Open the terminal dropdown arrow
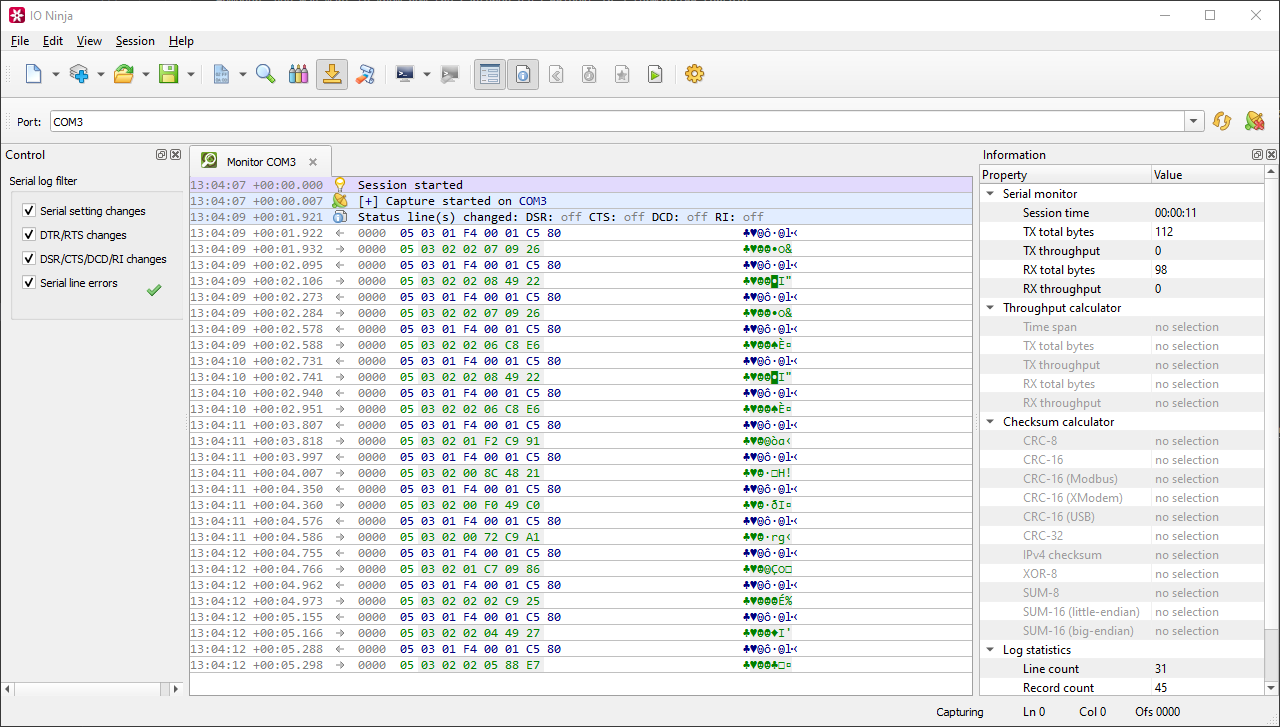This screenshot has width=1280, height=727. pos(426,74)
